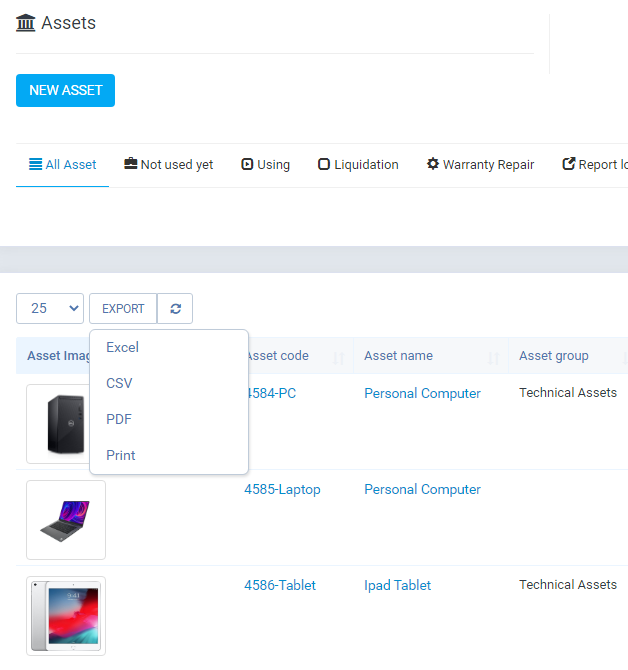Click the Assets bank building icon
Screen dimensions: 628x670
pyautogui.click(x=26, y=23)
